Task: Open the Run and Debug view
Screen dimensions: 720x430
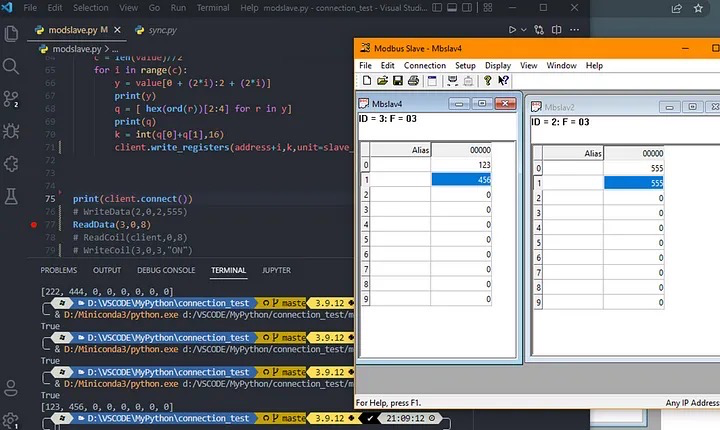Action: [x=11, y=131]
